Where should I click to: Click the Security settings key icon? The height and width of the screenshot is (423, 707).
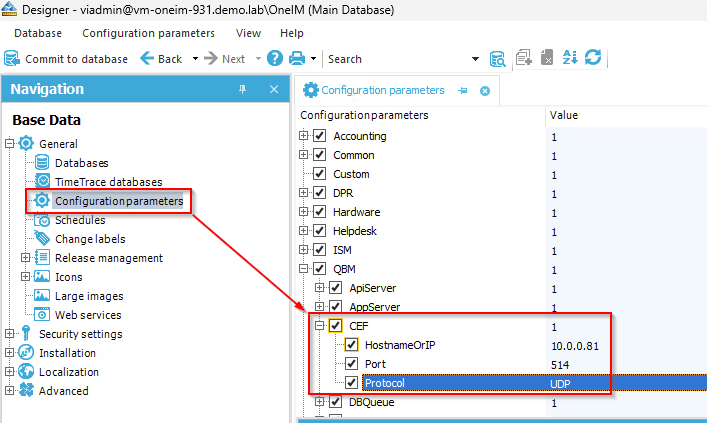coord(26,333)
